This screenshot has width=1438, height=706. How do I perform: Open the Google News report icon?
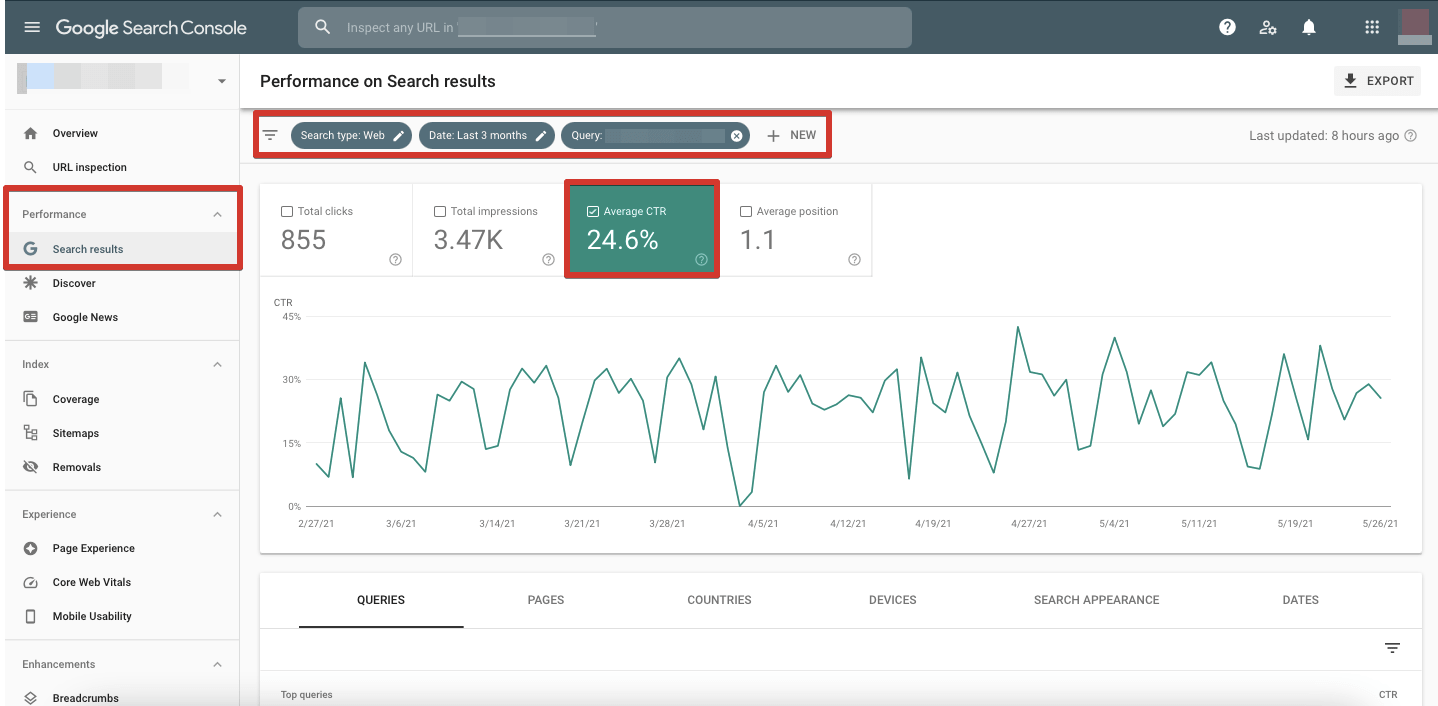coord(31,317)
